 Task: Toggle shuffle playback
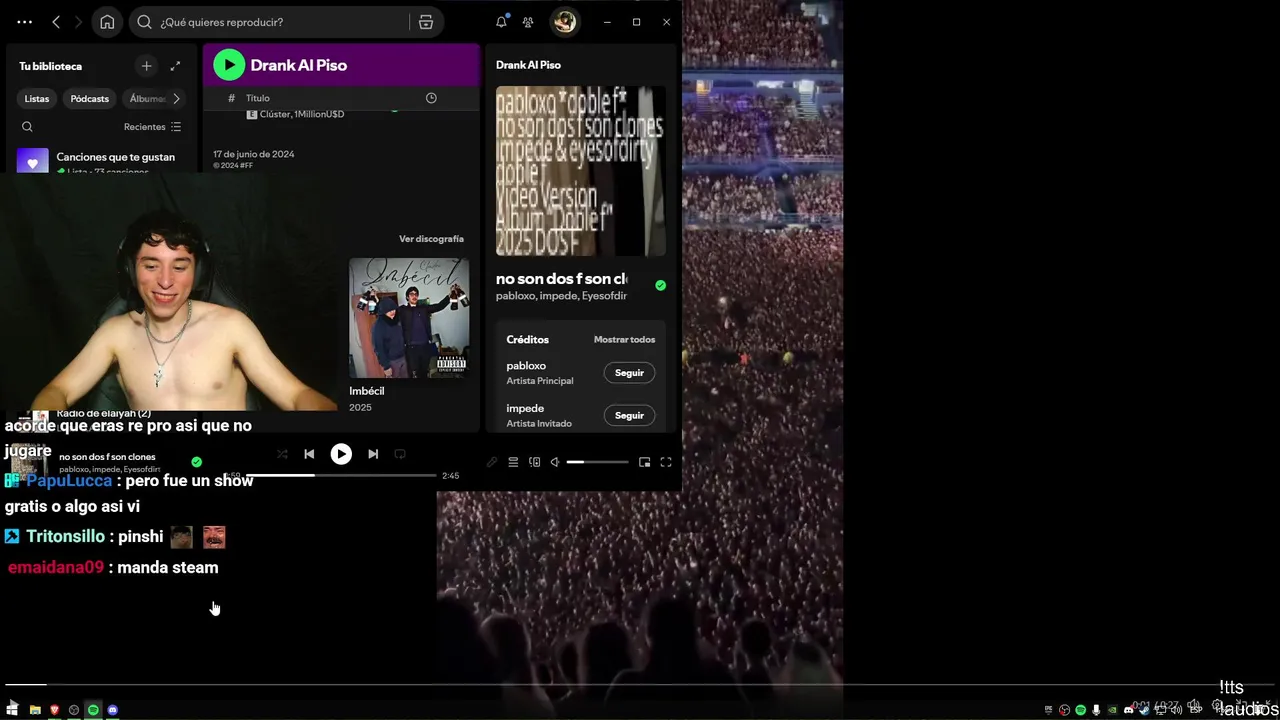[x=282, y=454]
